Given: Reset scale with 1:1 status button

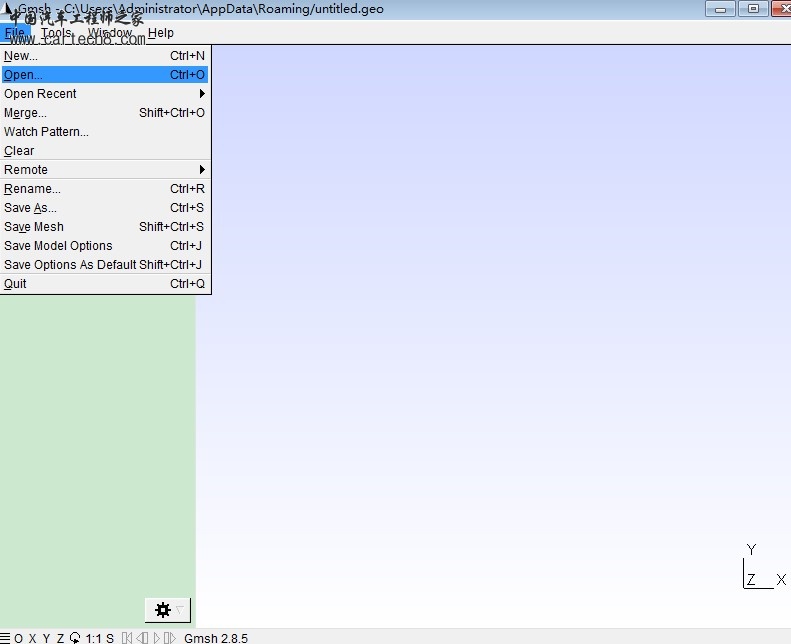Looking at the screenshot, I should coord(93,638).
